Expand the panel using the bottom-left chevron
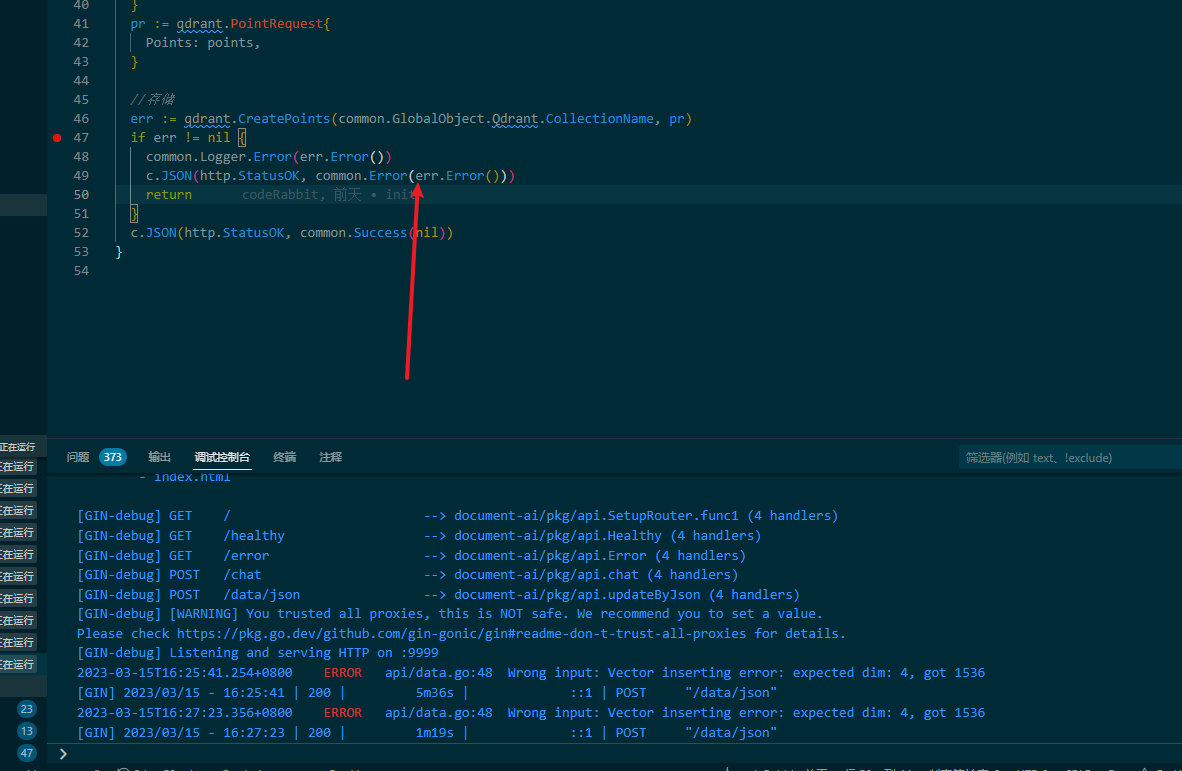Screen dimensions: 1182x771 coord(62,753)
